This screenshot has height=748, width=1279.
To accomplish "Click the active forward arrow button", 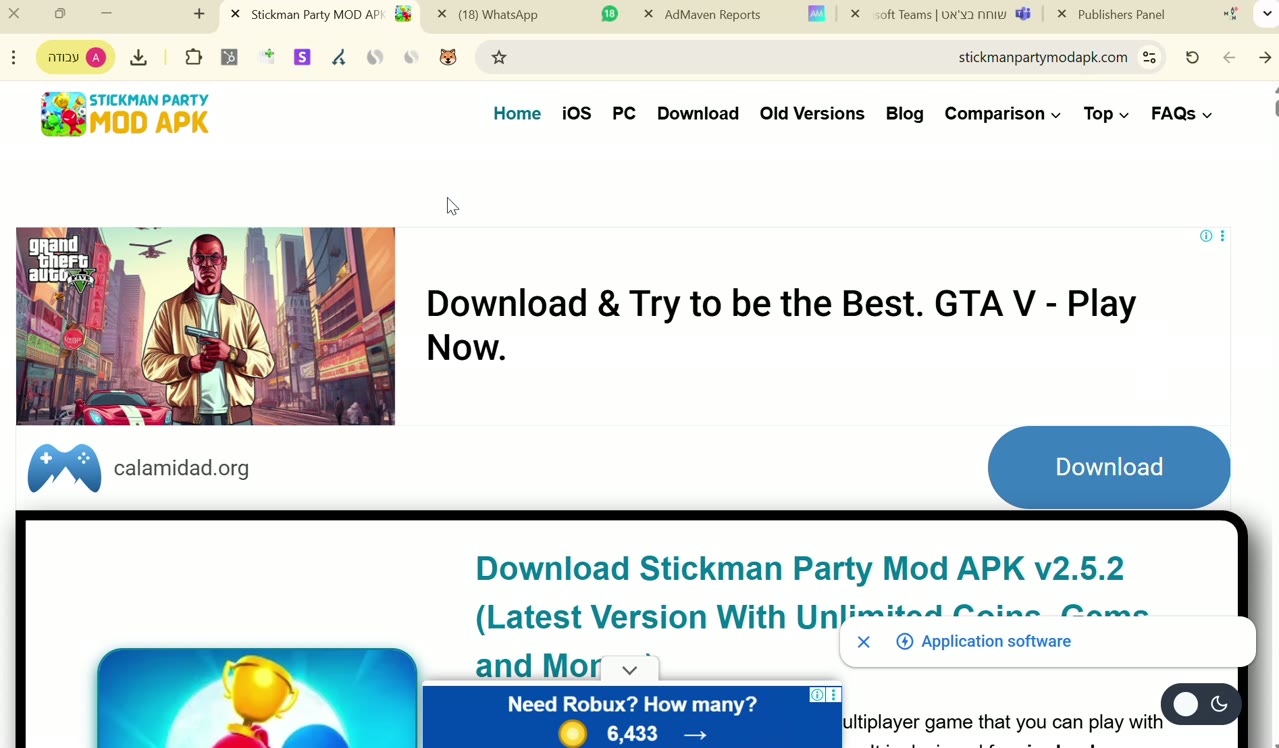I will (1265, 58).
